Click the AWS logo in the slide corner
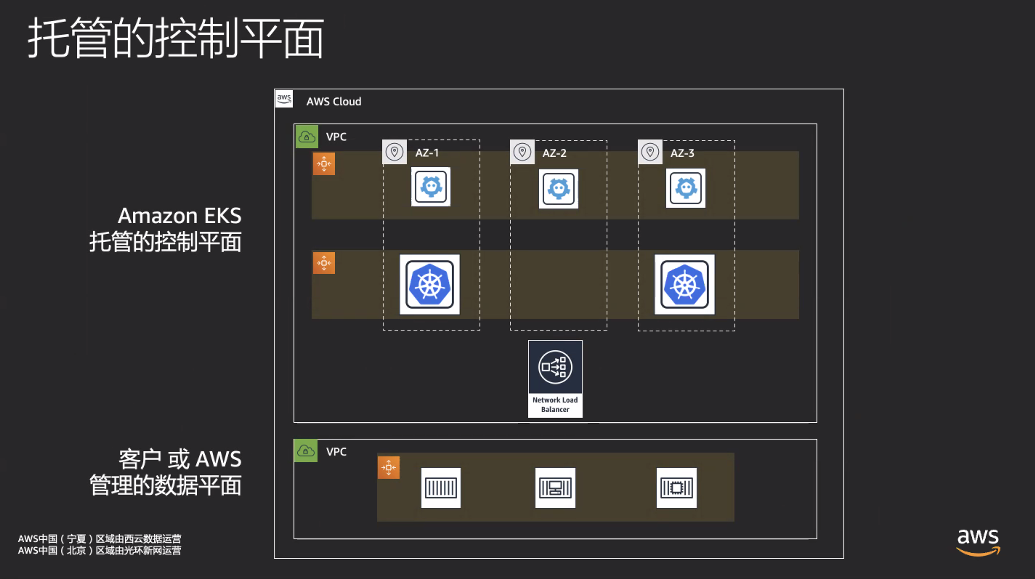The width and height of the screenshot is (1035, 579). point(978,542)
